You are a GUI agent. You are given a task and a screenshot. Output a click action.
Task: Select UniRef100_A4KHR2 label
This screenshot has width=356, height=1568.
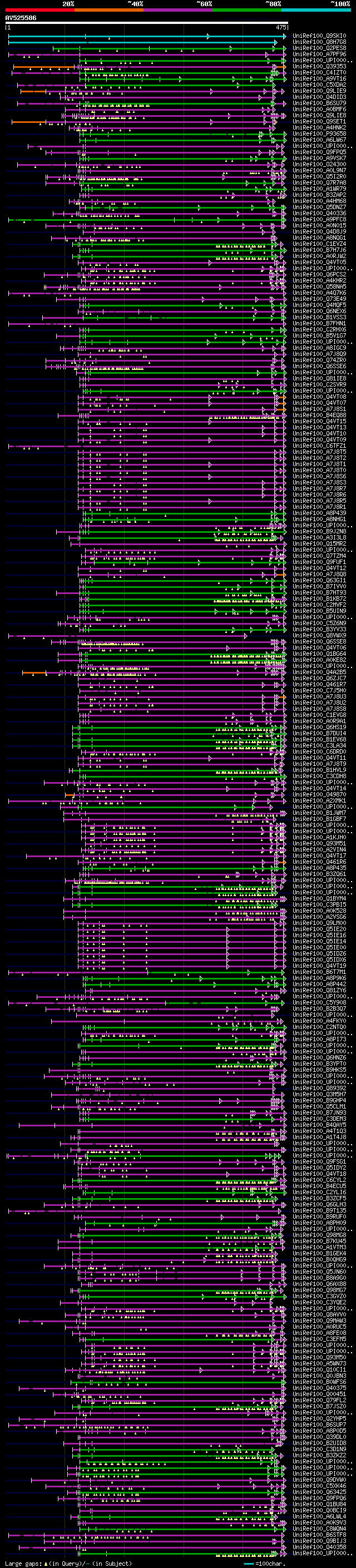pyautogui.click(x=319, y=280)
